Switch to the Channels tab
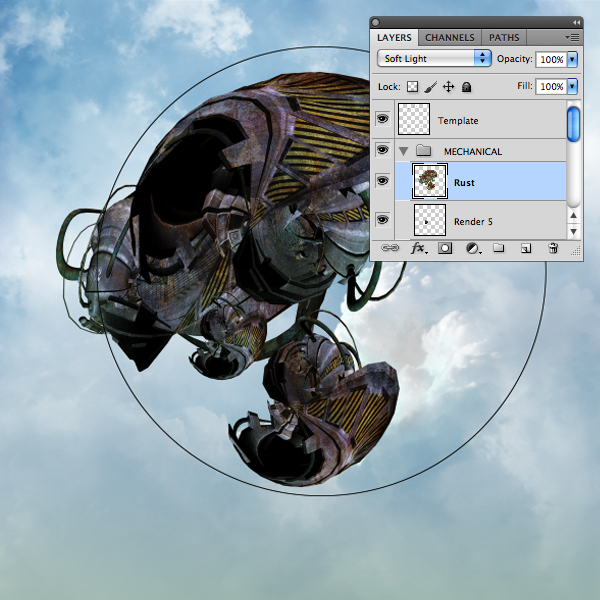 450,38
